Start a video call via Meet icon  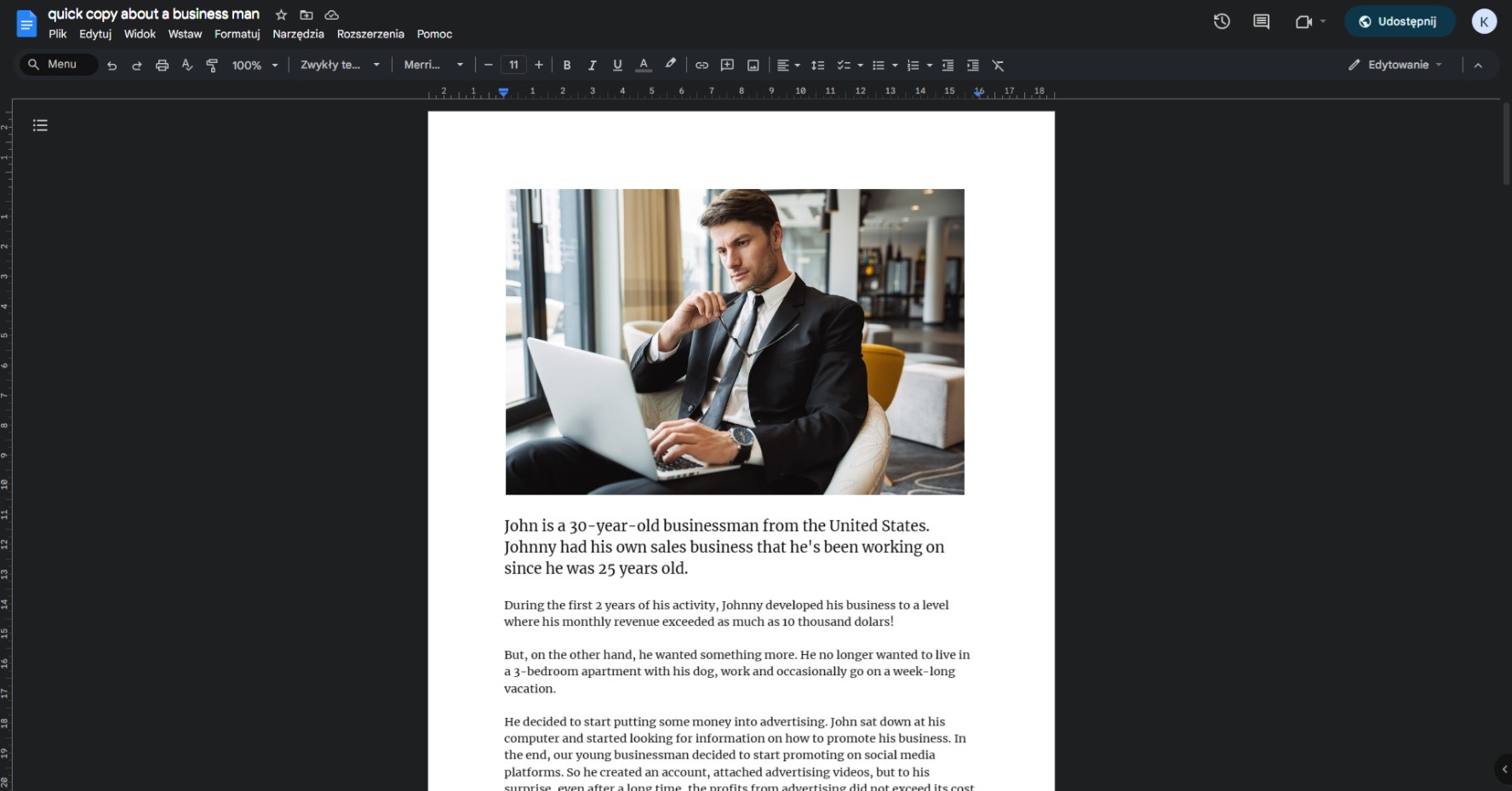click(1303, 21)
